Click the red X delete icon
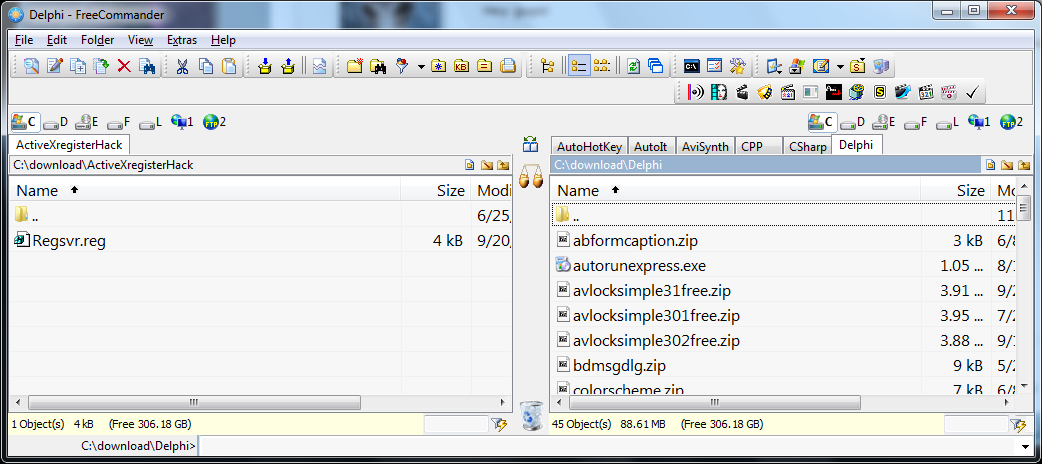The width and height of the screenshot is (1042, 464). click(x=124, y=66)
